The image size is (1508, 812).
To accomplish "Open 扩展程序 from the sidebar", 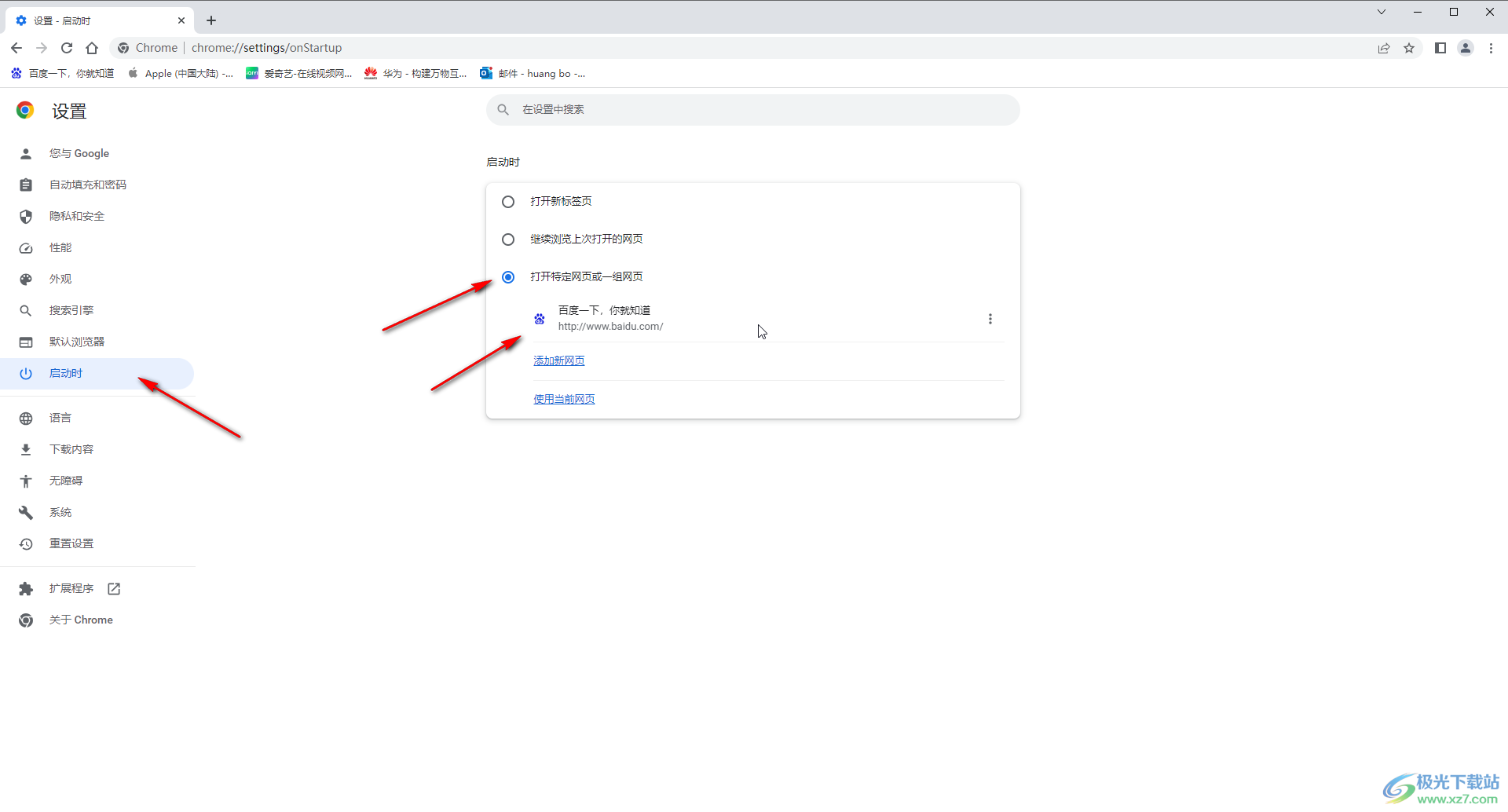I will pyautogui.click(x=97, y=588).
